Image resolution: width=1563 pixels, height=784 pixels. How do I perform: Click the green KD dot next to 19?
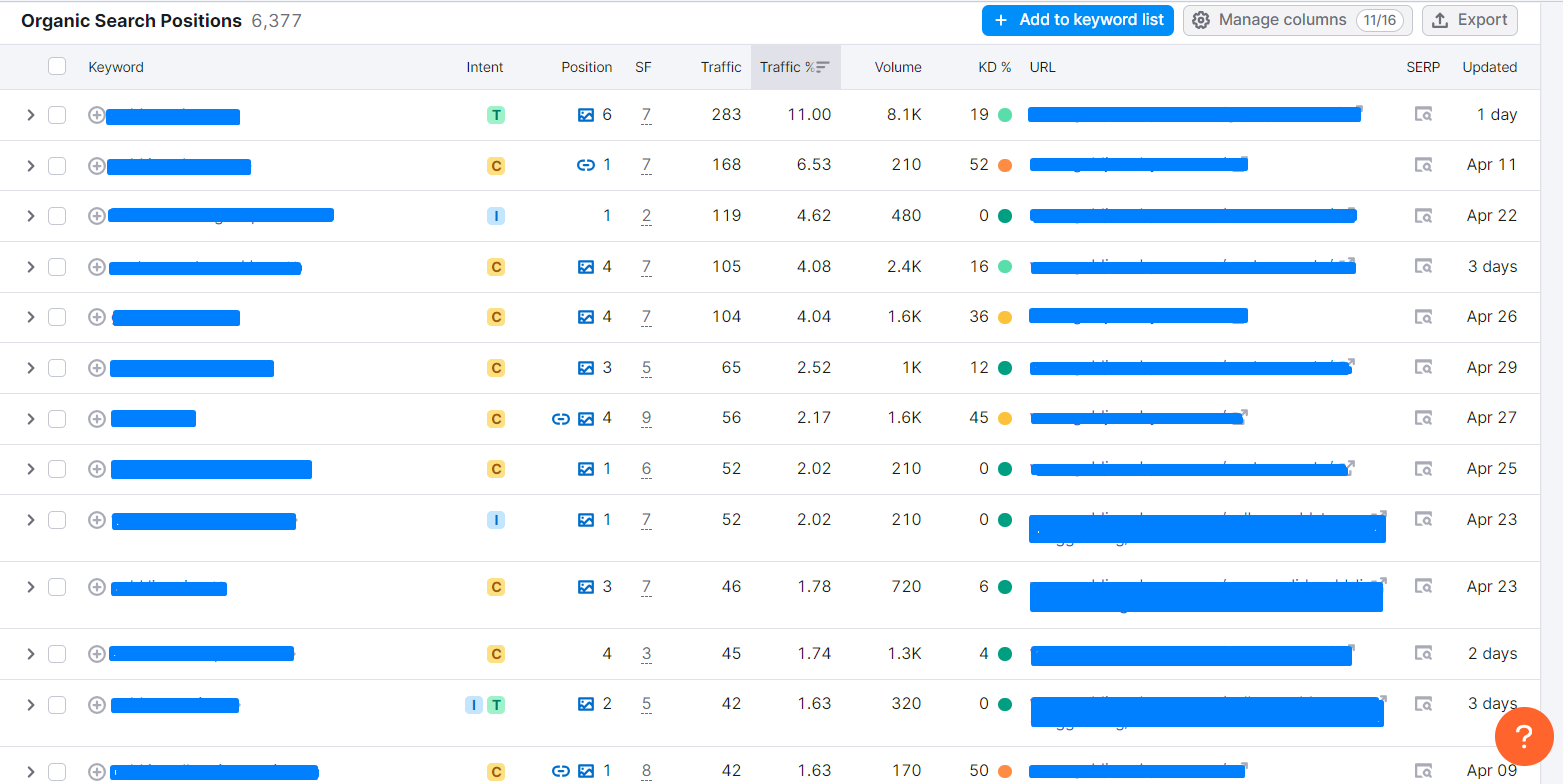[1005, 115]
